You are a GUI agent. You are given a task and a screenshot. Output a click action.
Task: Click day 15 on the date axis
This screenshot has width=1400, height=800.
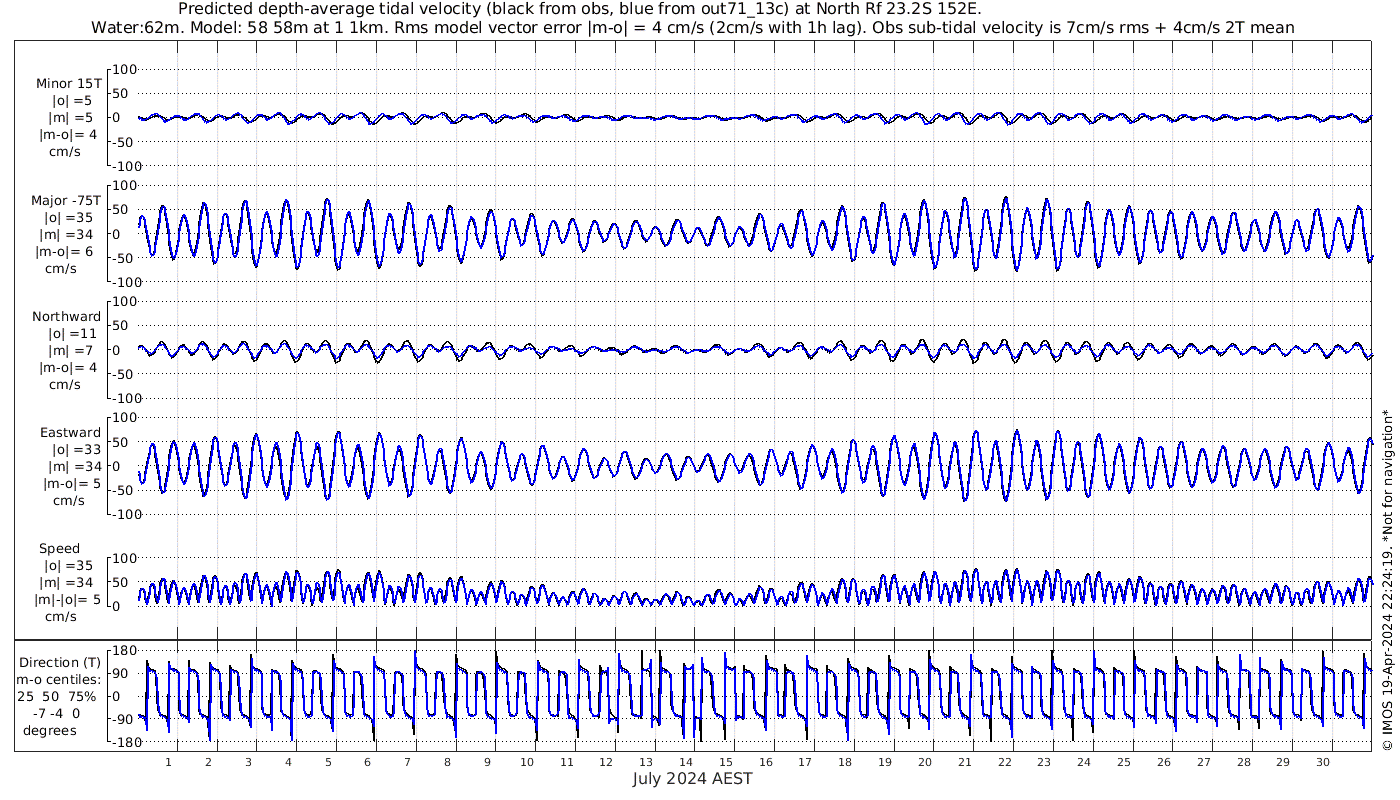726,762
